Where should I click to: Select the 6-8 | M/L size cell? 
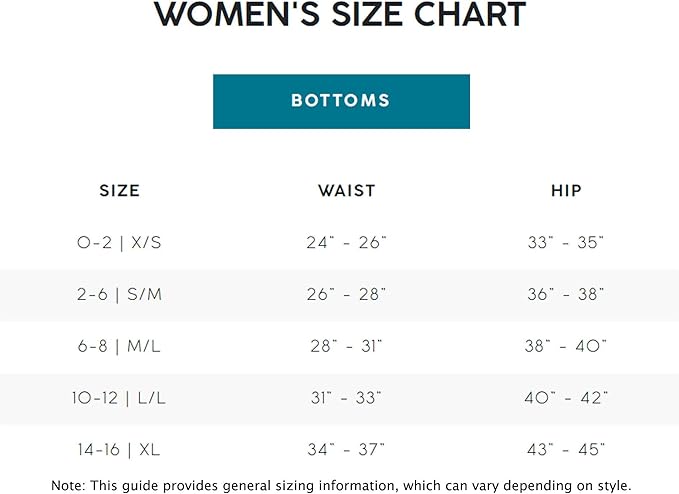[120, 346]
